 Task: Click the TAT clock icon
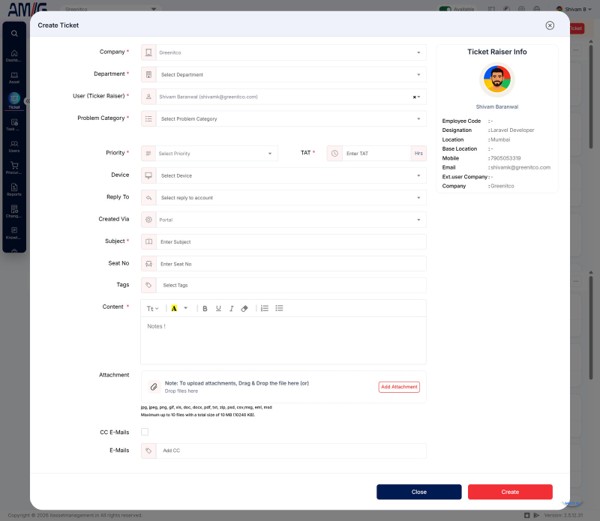[334, 153]
